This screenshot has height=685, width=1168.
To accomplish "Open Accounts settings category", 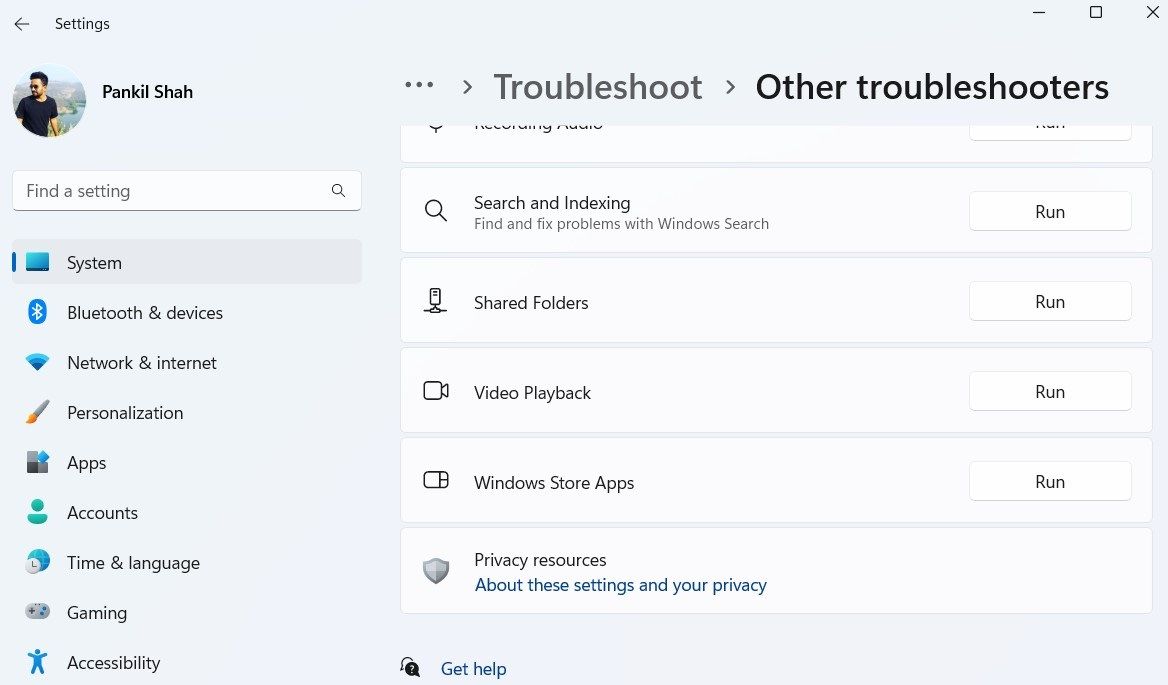I will click(x=187, y=512).
